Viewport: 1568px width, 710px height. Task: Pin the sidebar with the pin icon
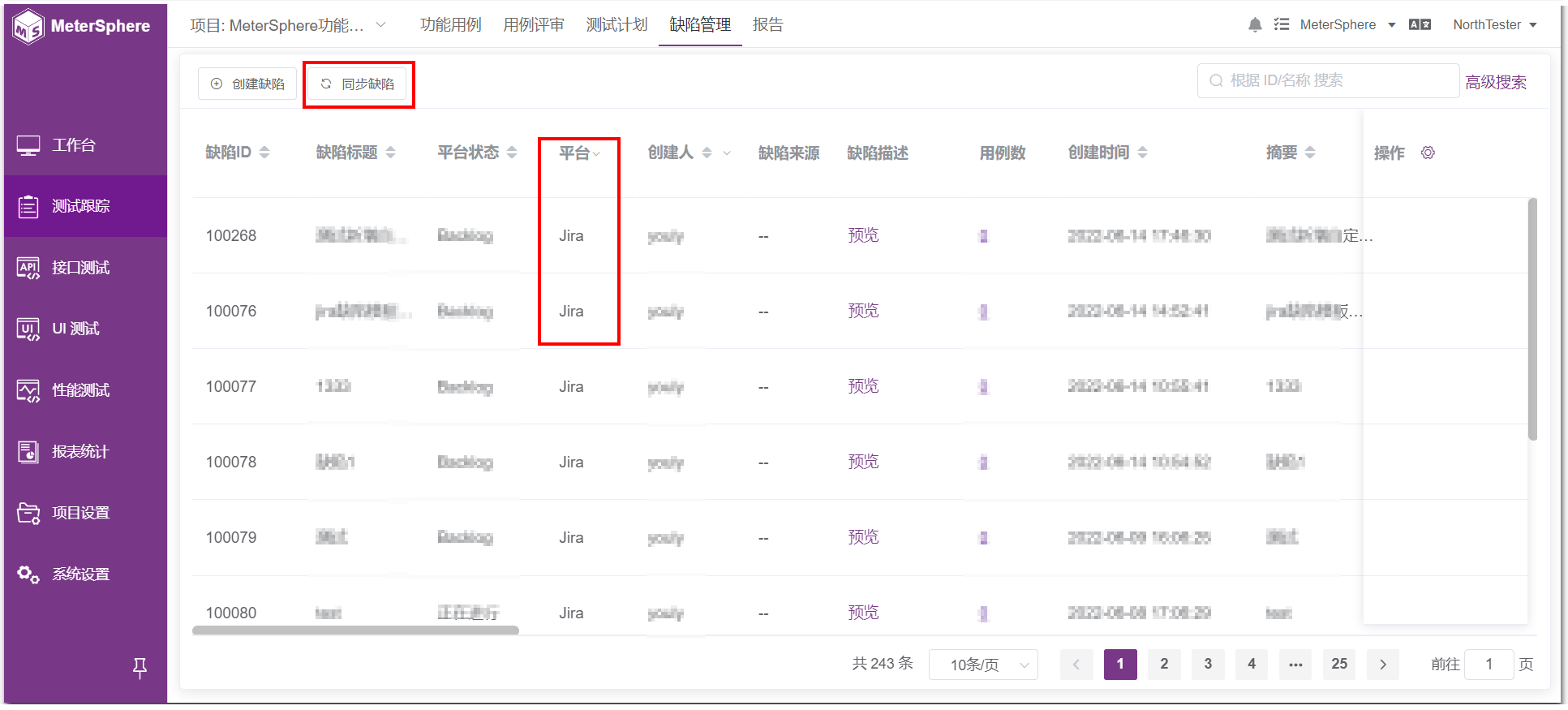point(140,668)
